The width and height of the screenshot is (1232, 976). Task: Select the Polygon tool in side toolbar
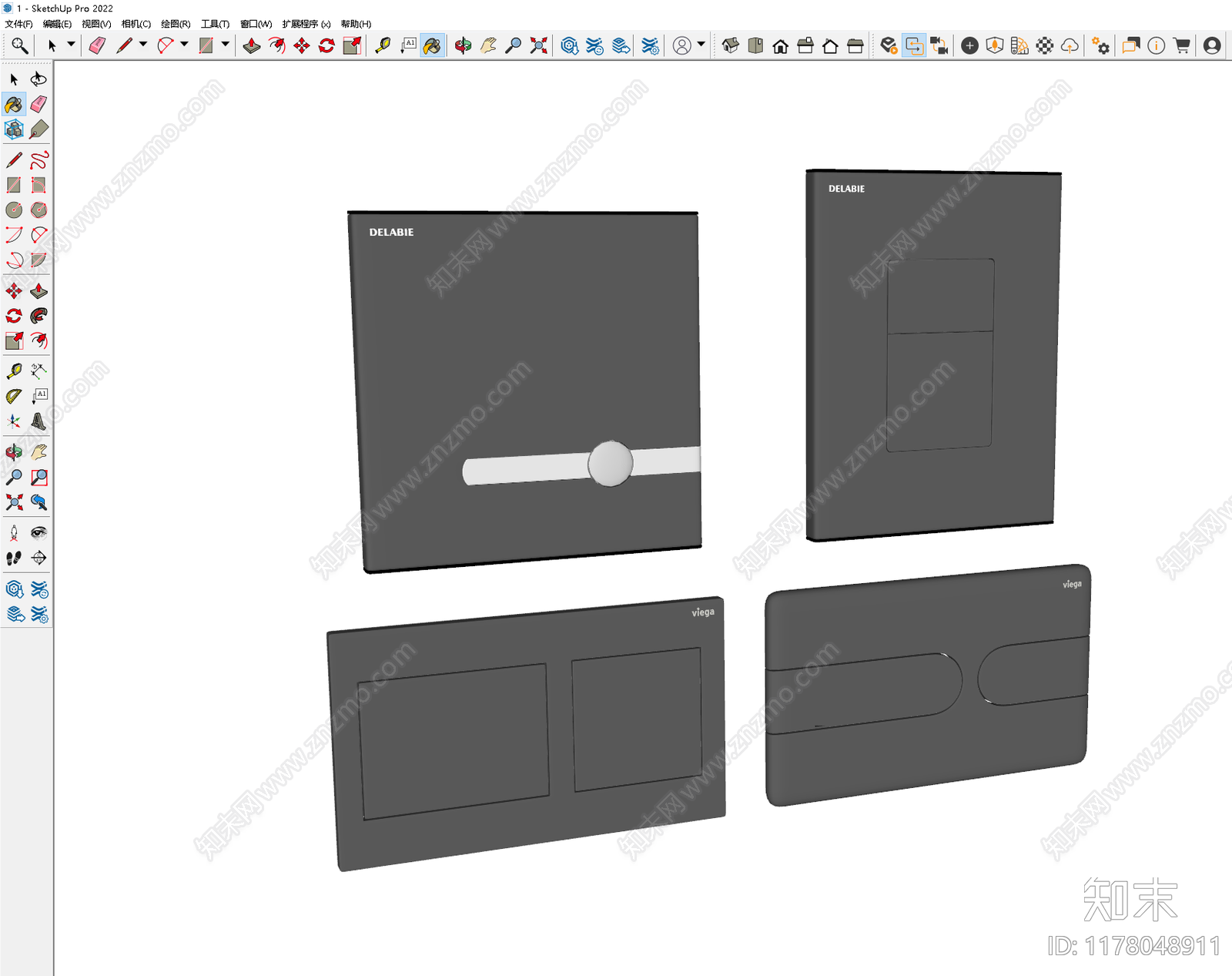tap(38, 210)
